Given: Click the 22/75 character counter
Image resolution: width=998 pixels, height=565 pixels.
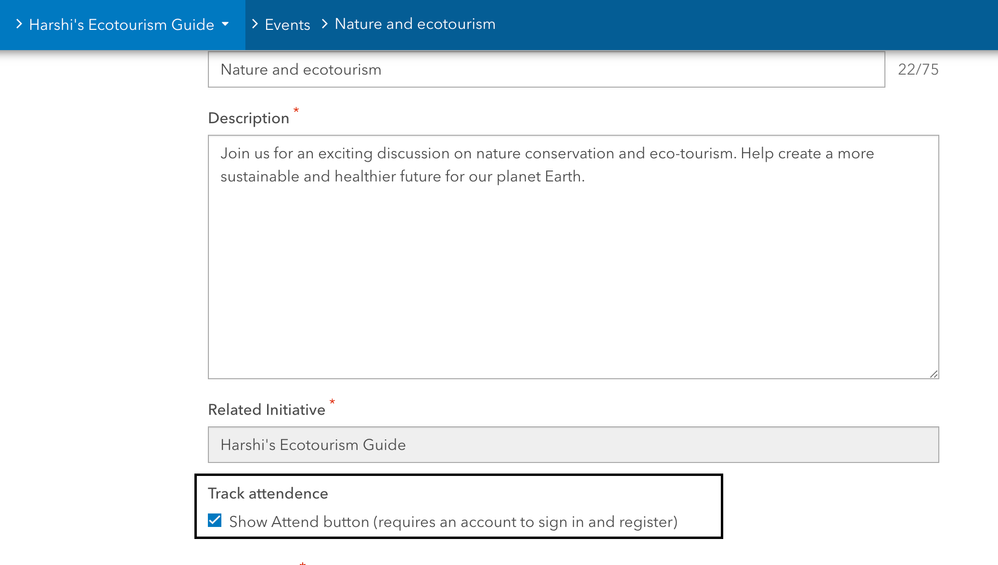Looking at the screenshot, I should pyautogui.click(x=918, y=70).
